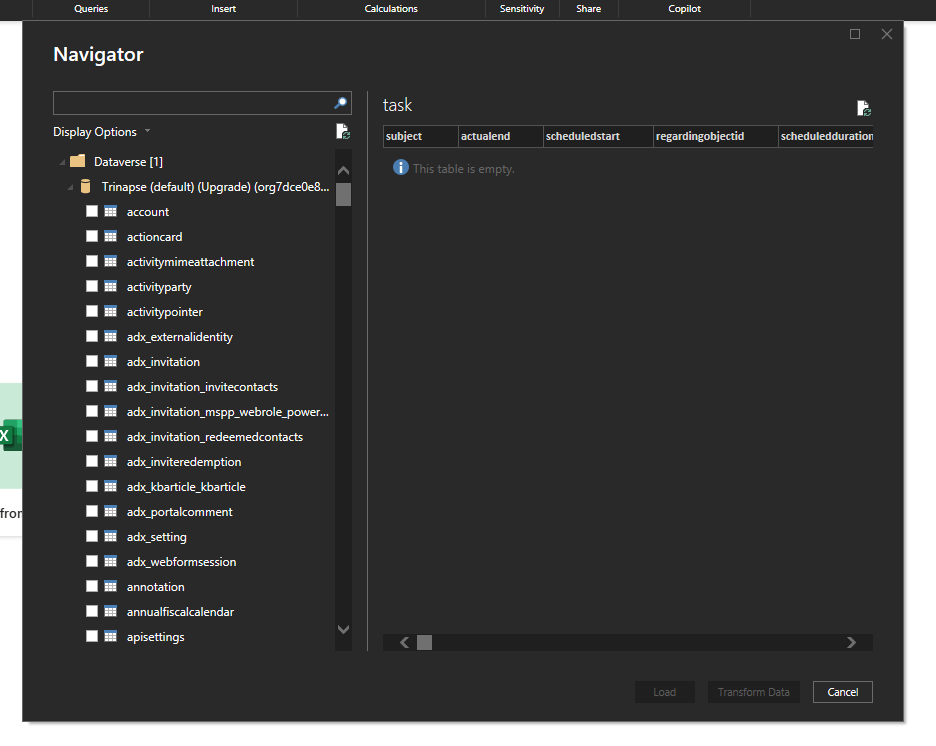Check the adx_invitation table checkbox
936x746 pixels.
click(92, 361)
